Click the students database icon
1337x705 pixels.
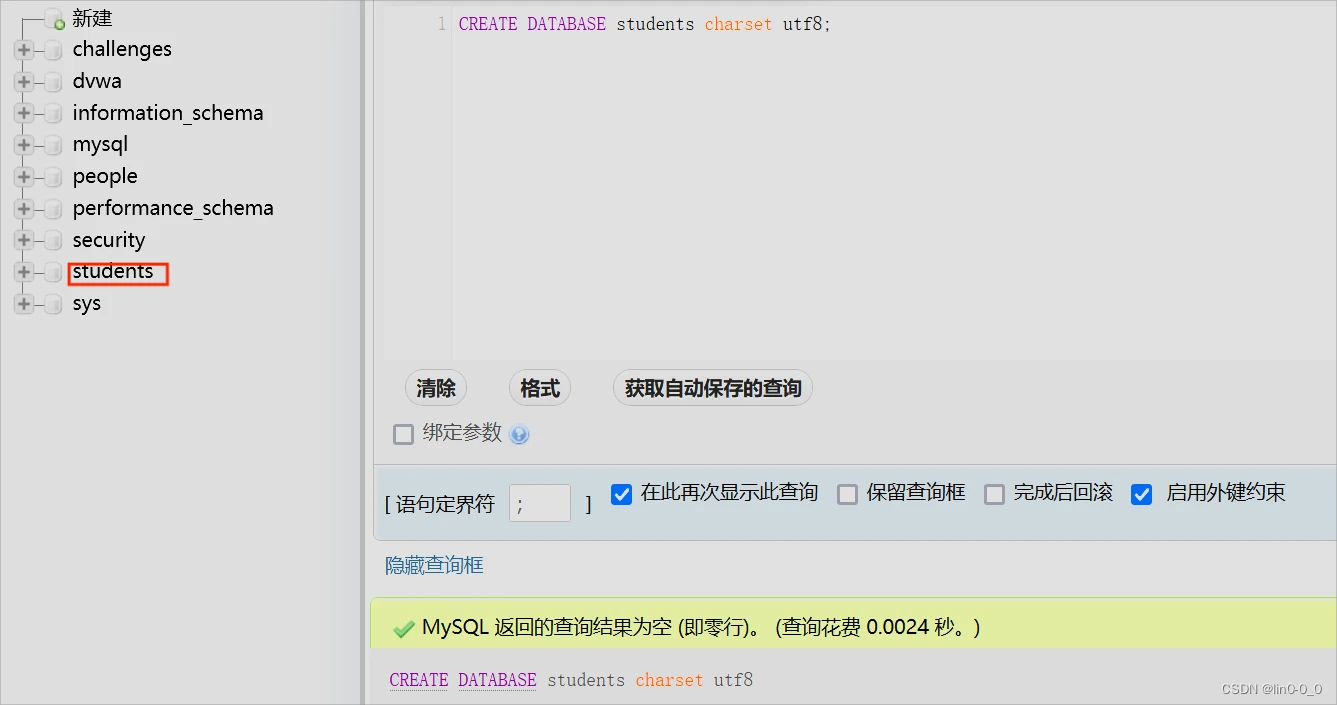[x=53, y=273]
